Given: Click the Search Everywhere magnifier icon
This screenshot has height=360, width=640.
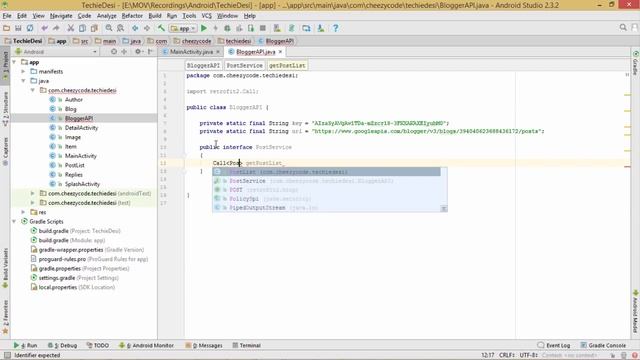Looking at the screenshot, I should [623, 27].
